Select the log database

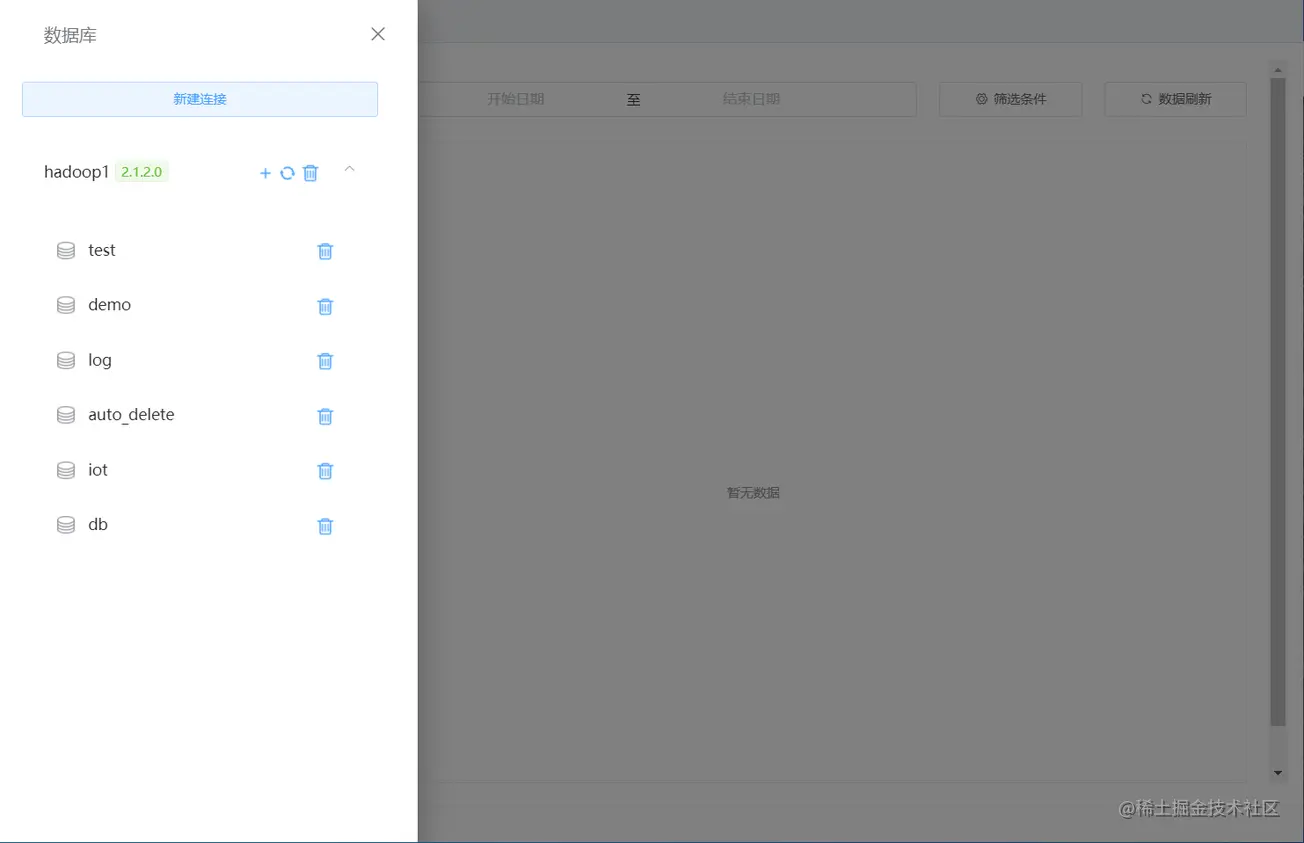[100, 360]
